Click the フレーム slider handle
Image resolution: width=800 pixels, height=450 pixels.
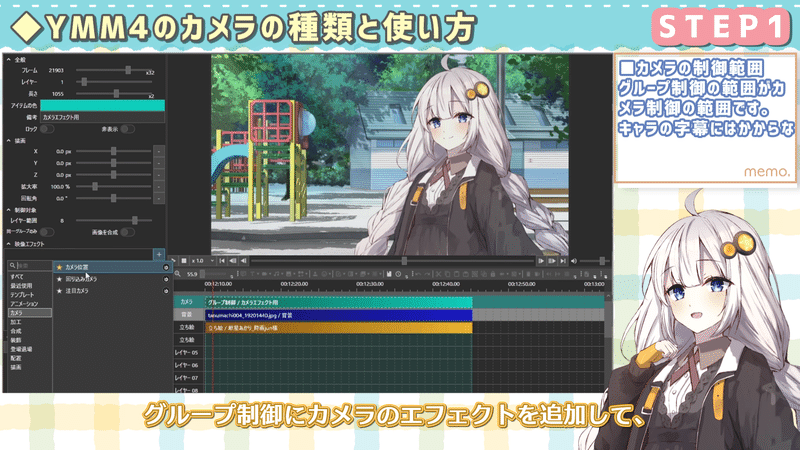(128, 70)
